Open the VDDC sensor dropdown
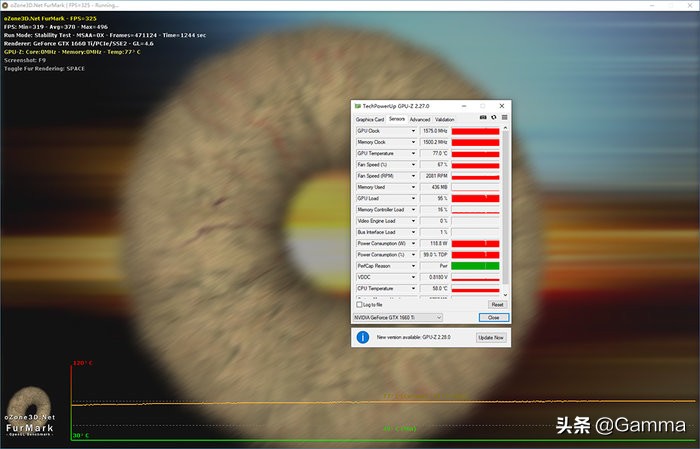The image size is (700, 449). click(413, 277)
